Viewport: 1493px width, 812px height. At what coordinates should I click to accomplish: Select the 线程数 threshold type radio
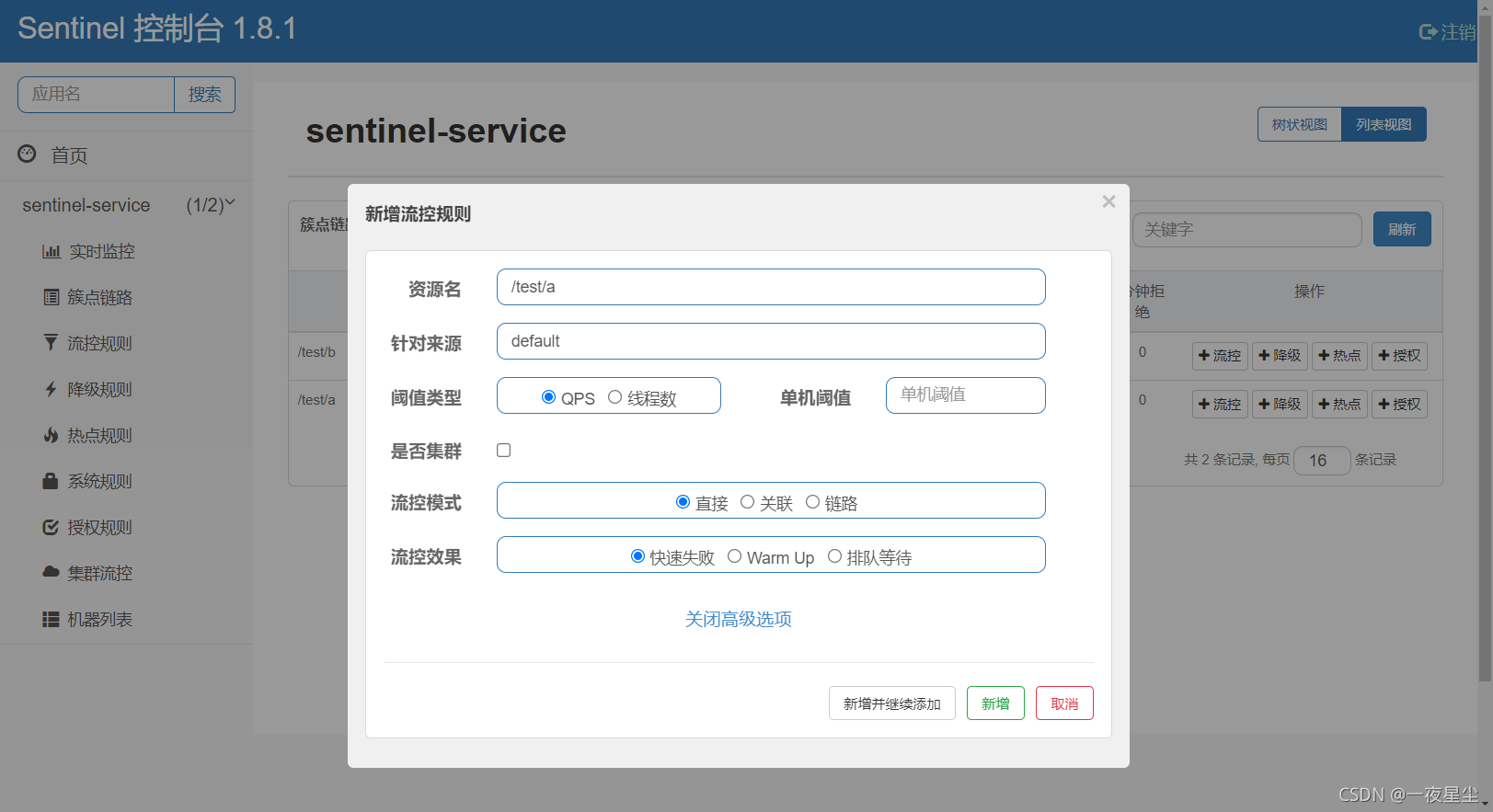(614, 397)
